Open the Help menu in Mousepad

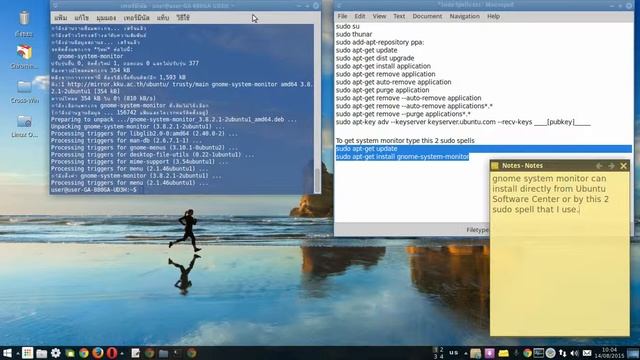(x=493, y=16)
